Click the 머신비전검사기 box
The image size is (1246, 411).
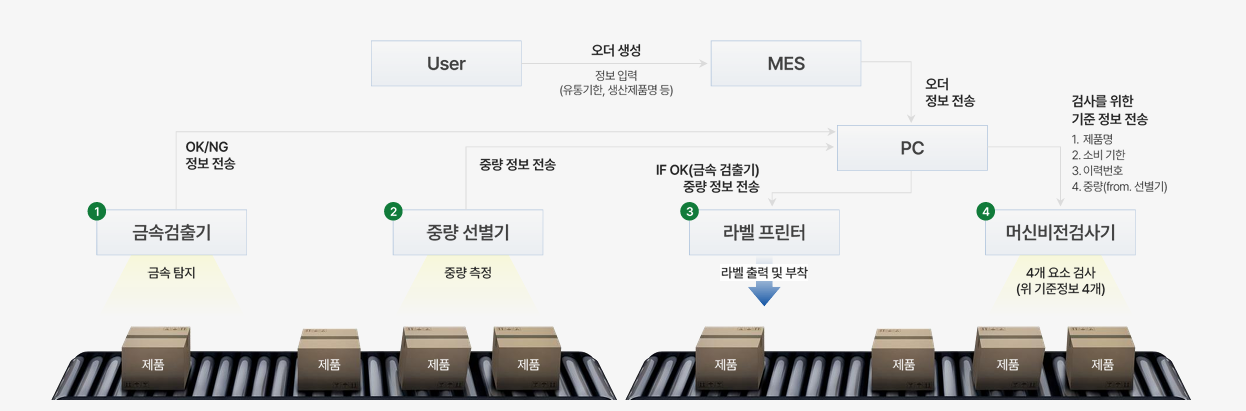(x=1061, y=233)
